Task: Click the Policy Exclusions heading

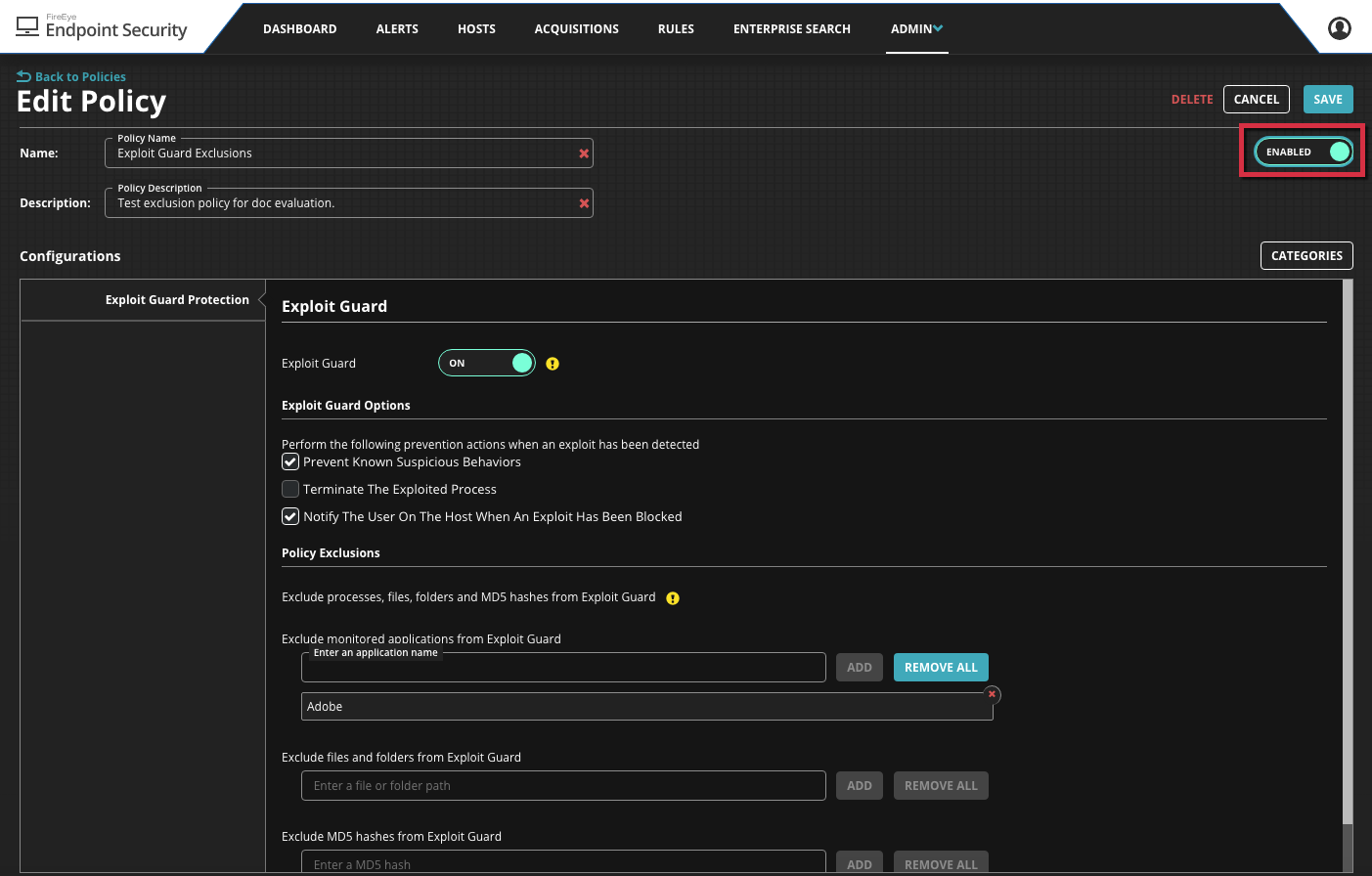Action: [331, 553]
